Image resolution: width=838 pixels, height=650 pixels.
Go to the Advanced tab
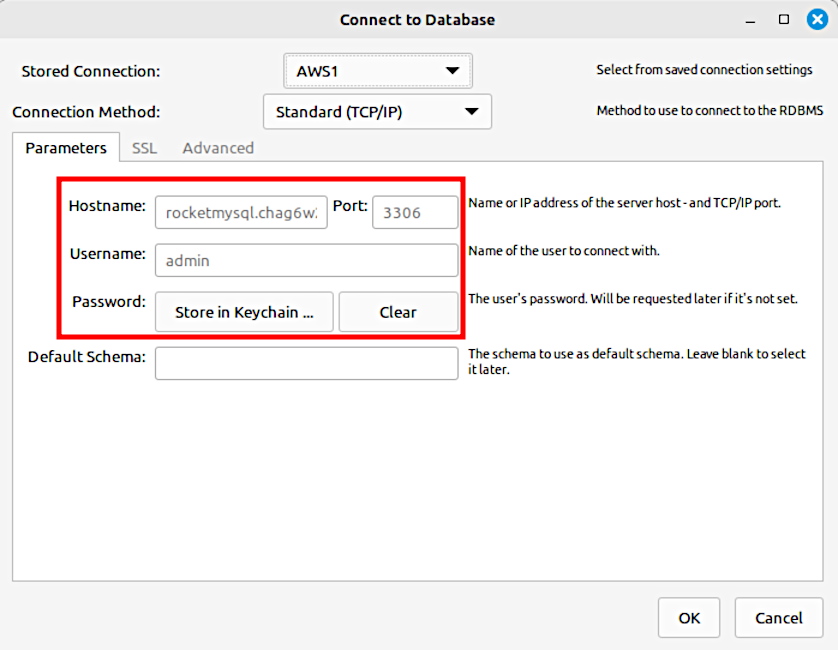coord(218,148)
